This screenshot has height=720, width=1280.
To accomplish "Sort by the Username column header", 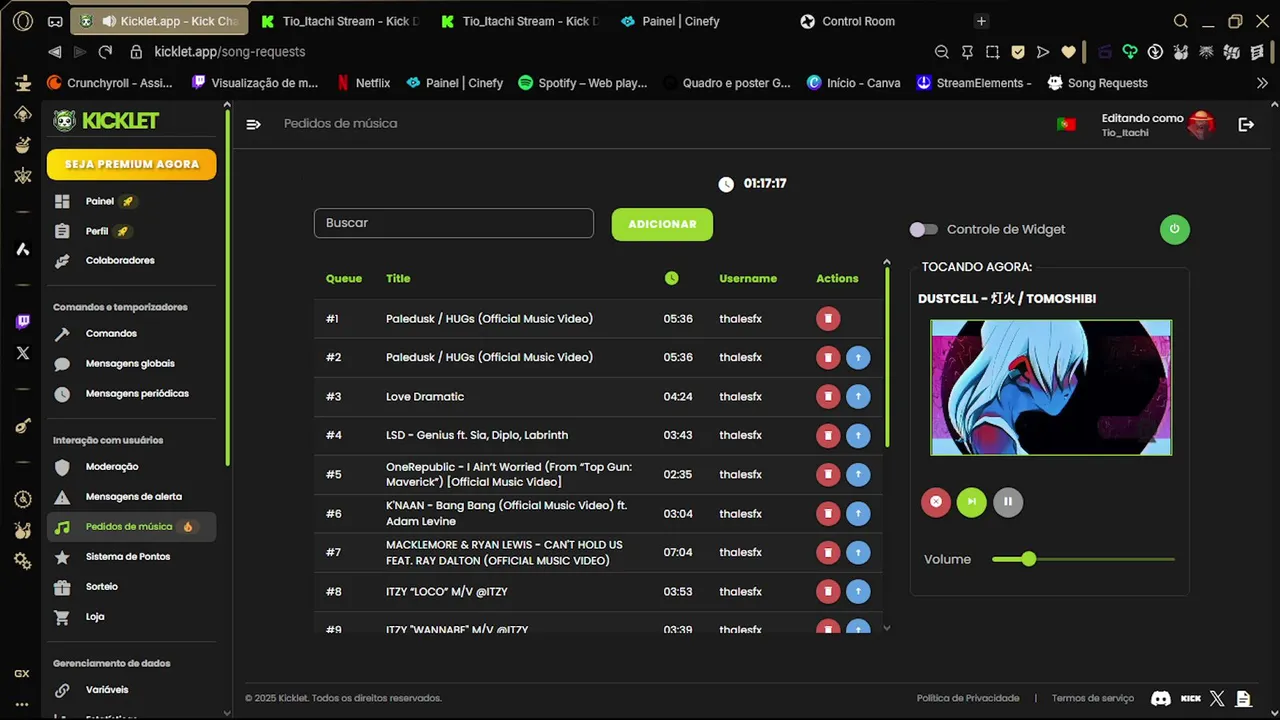I will click(x=748, y=278).
